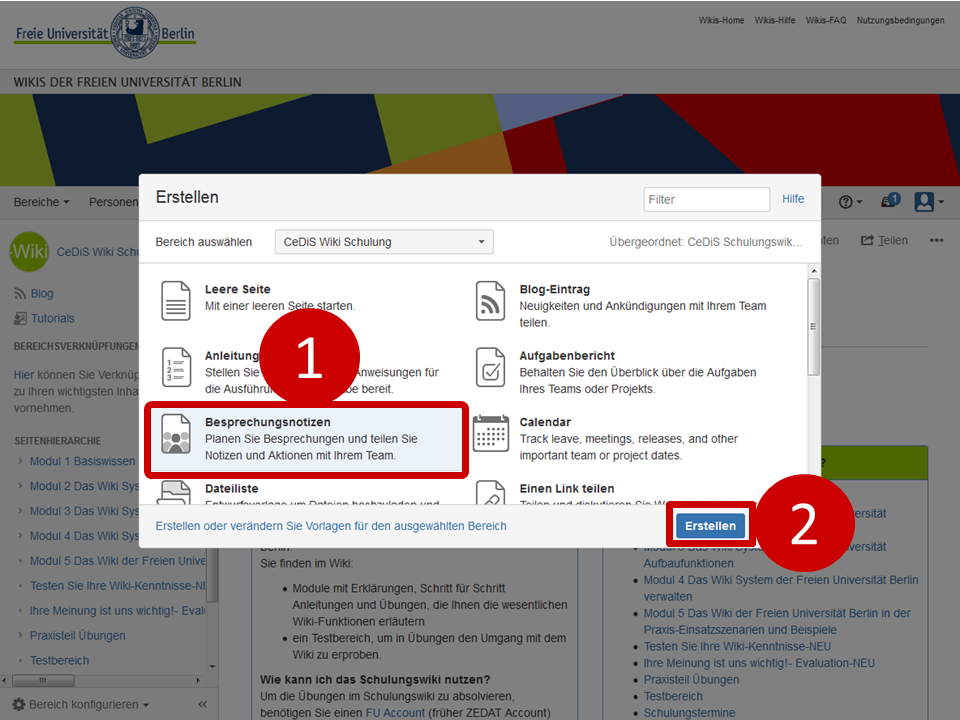
Task: Open Testen Sie Ihre Wiki-Kenntnisse sidebar item
Action: [x=118, y=586]
